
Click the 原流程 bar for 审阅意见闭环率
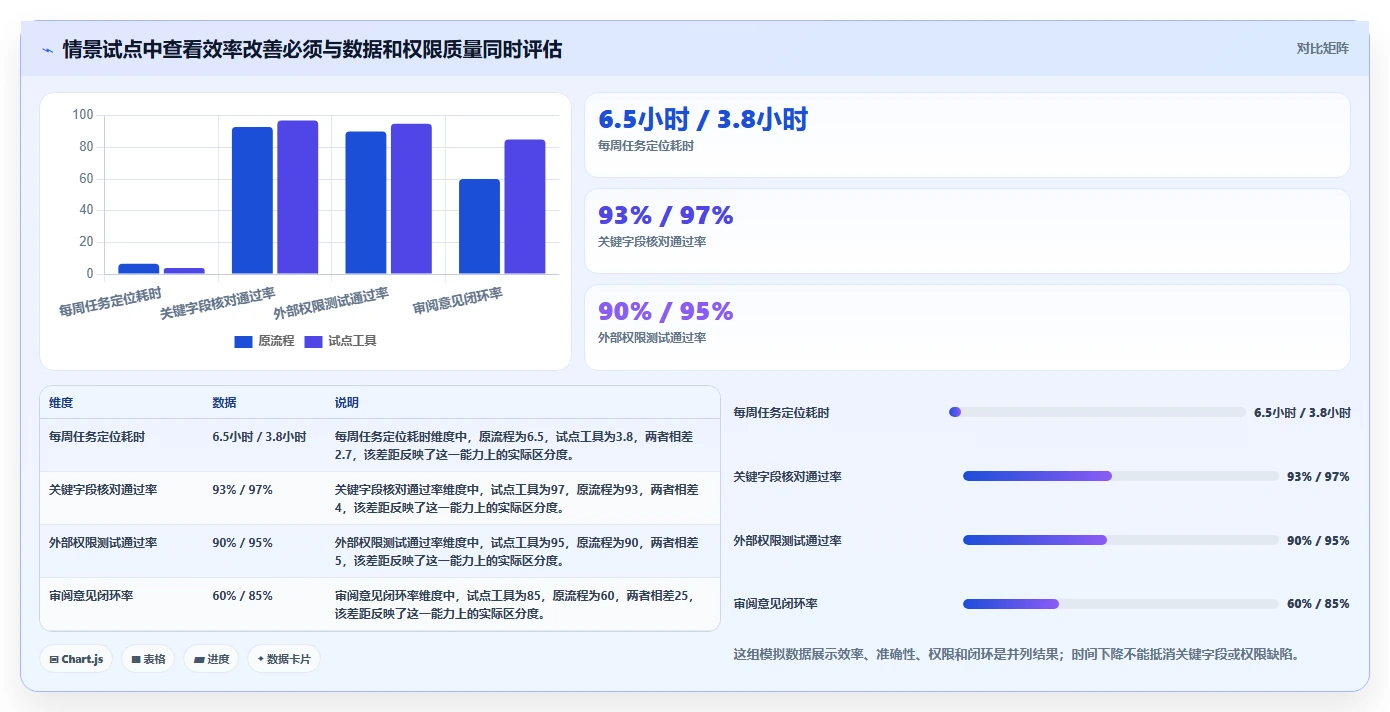(x=479, y=227)
